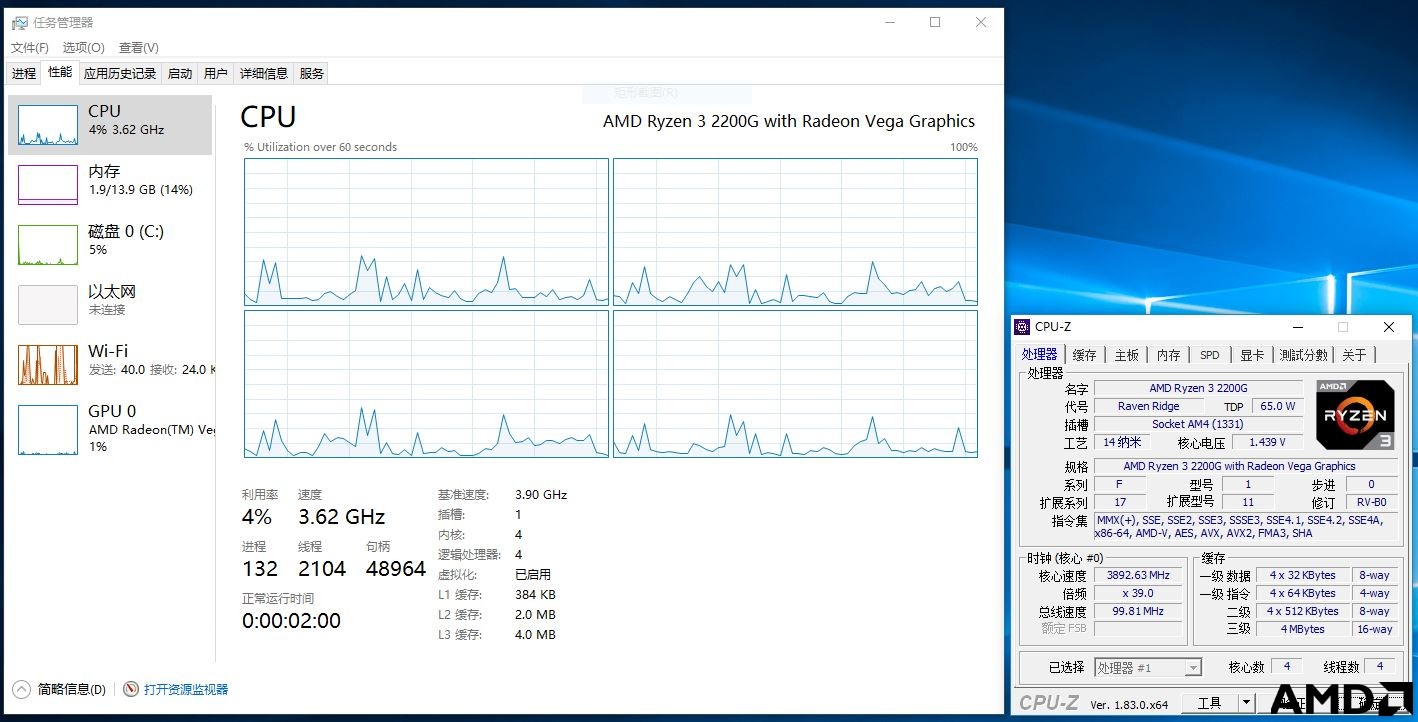Switch to CPU-Z 处理器 tab
The width and height of the screenshot is (1418, 722).
pyautogui.click(x=1039, y=354)
